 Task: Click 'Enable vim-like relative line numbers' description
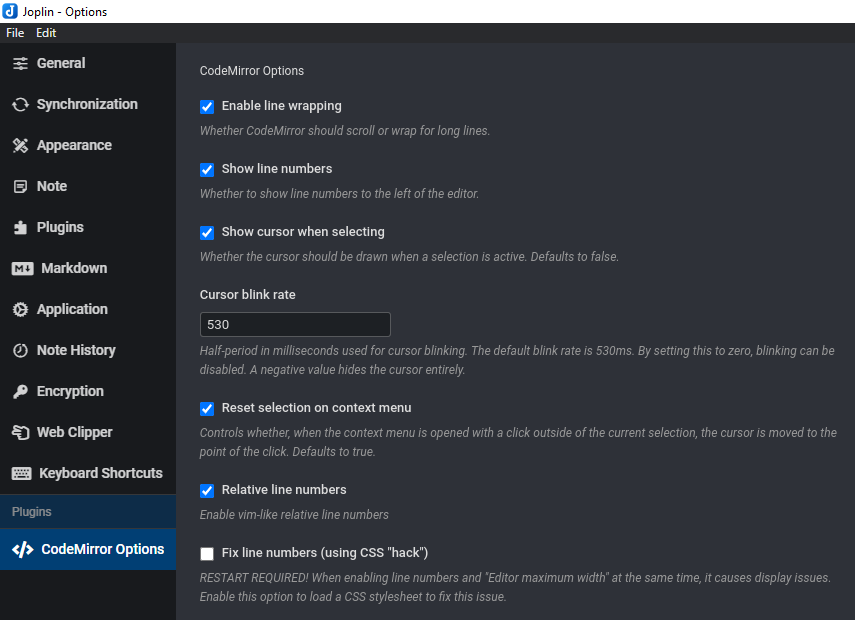294,515
